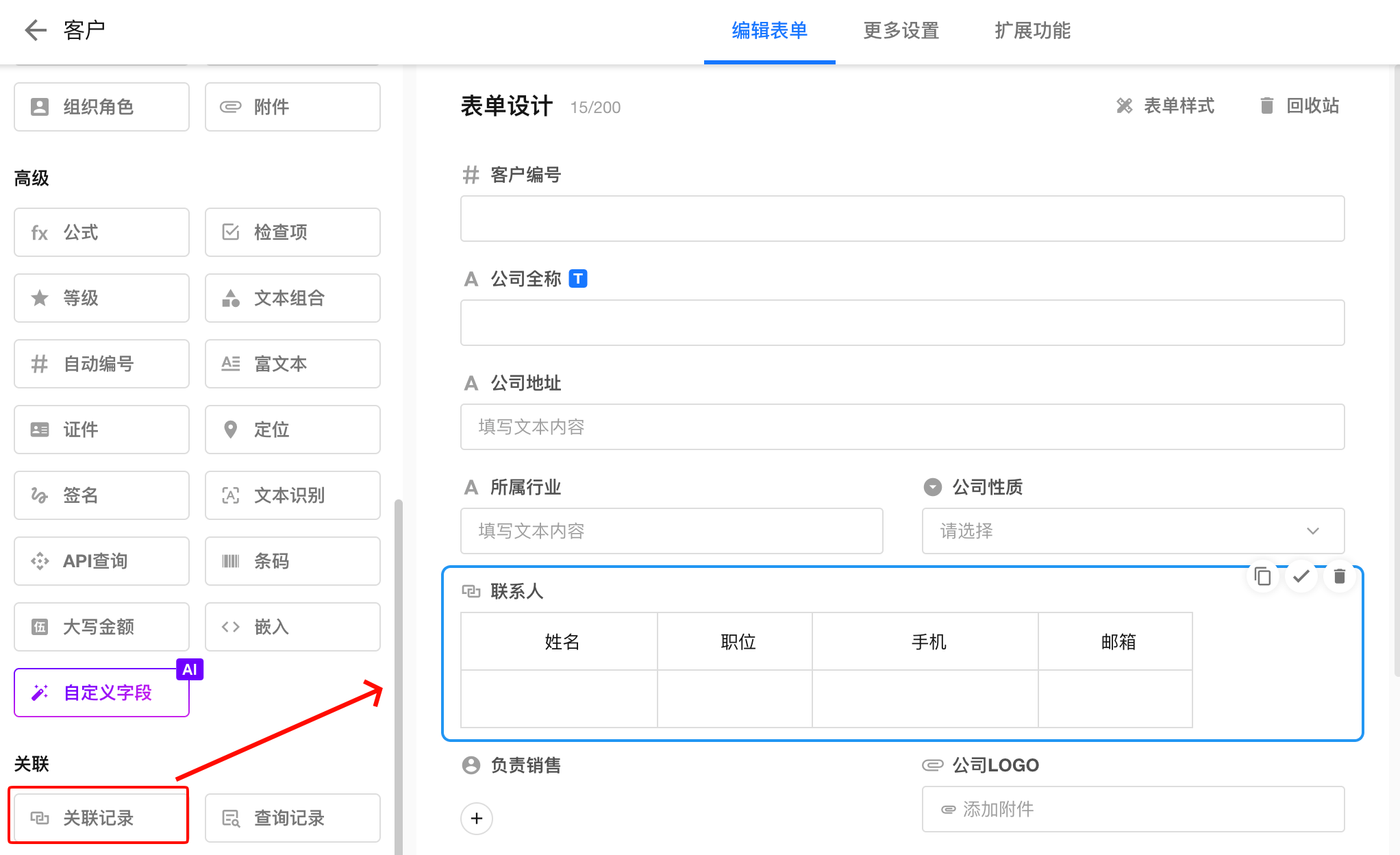Add the 关联记录 field
This screenshot has width=1400, height=855.
click(100, 818)
